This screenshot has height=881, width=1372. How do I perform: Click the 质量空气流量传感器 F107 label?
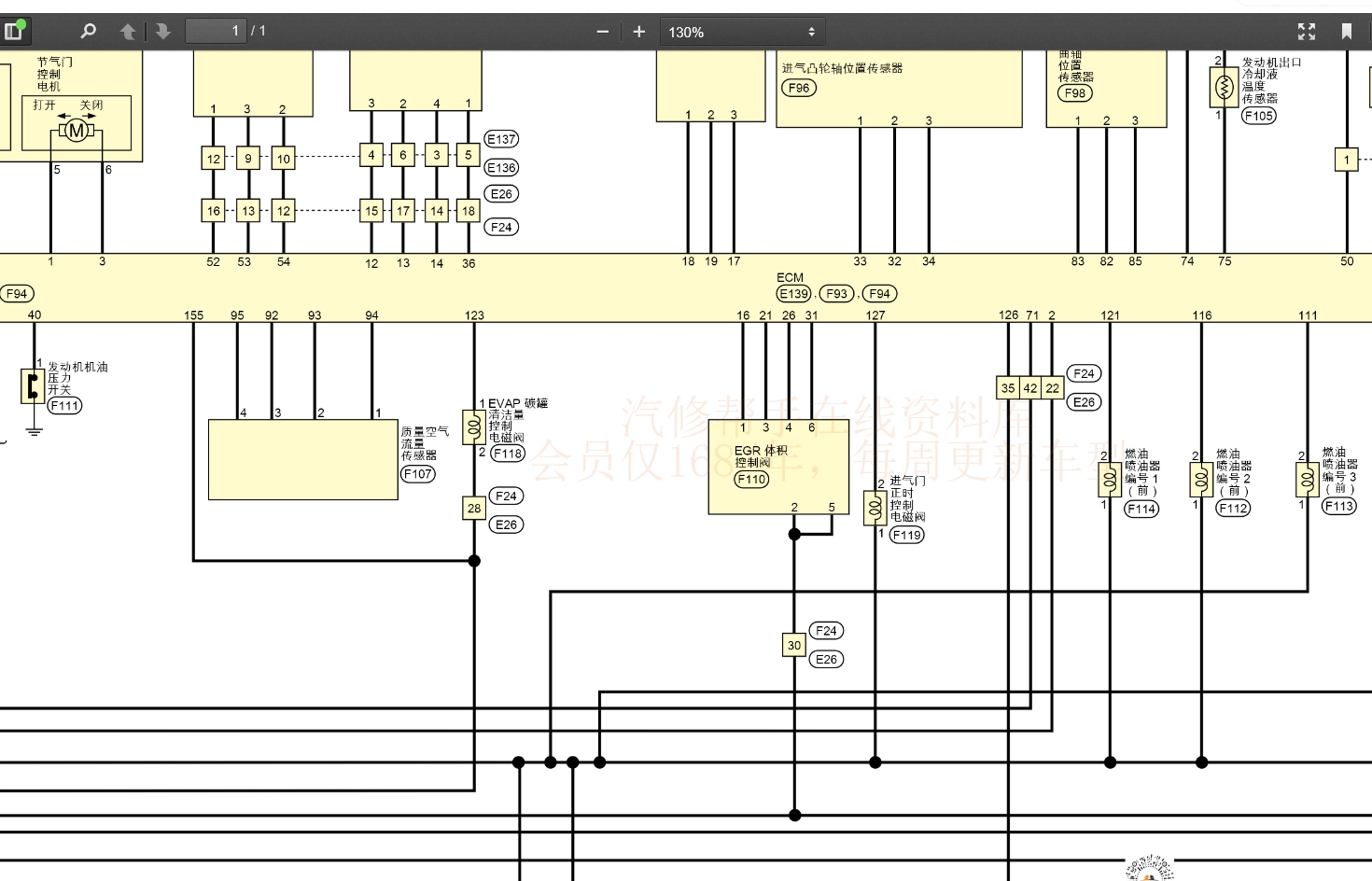click(417, 474)
